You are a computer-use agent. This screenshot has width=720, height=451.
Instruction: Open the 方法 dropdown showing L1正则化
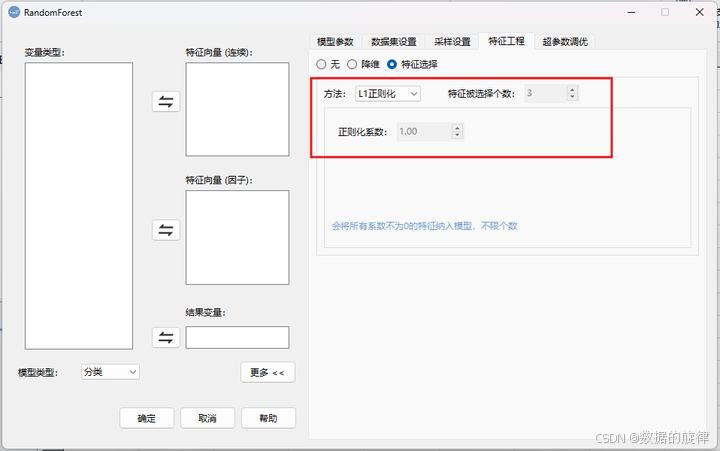388,94
